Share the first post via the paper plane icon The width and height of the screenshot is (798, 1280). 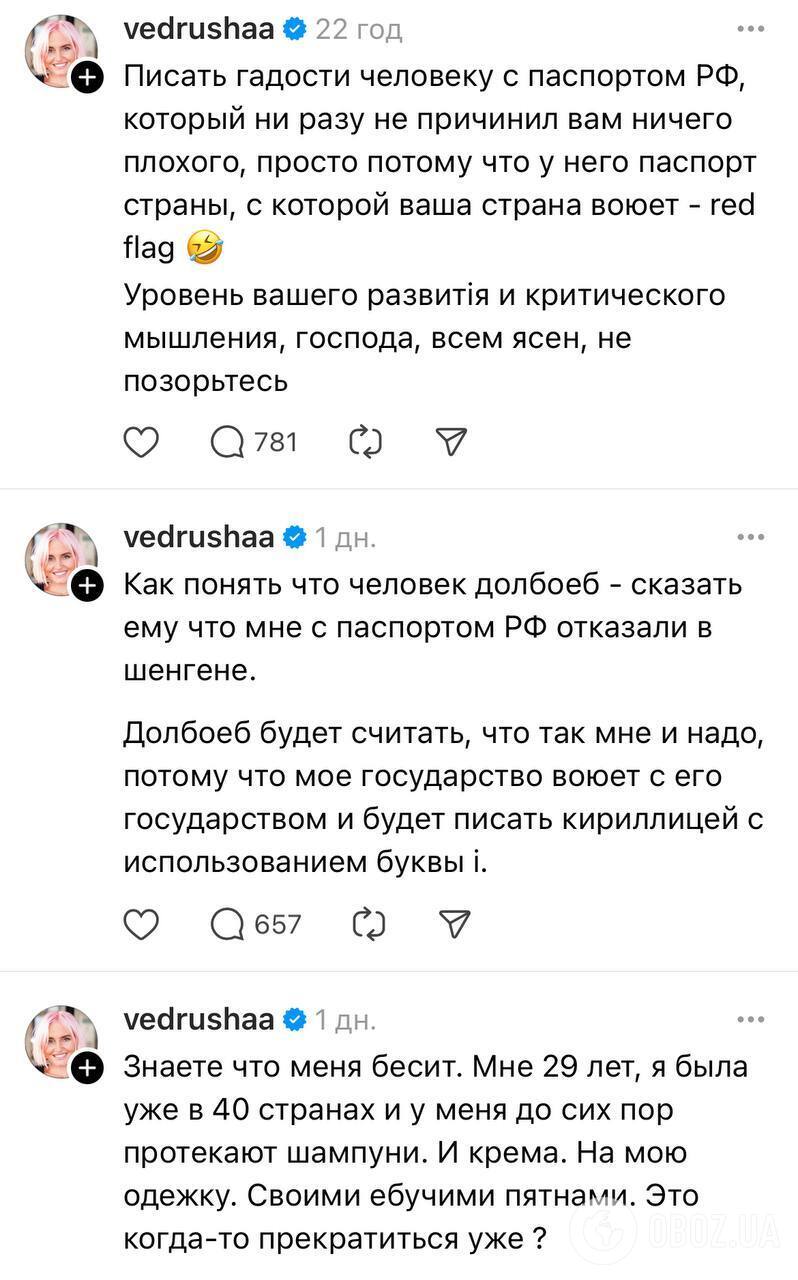click(x=450, y=440)
